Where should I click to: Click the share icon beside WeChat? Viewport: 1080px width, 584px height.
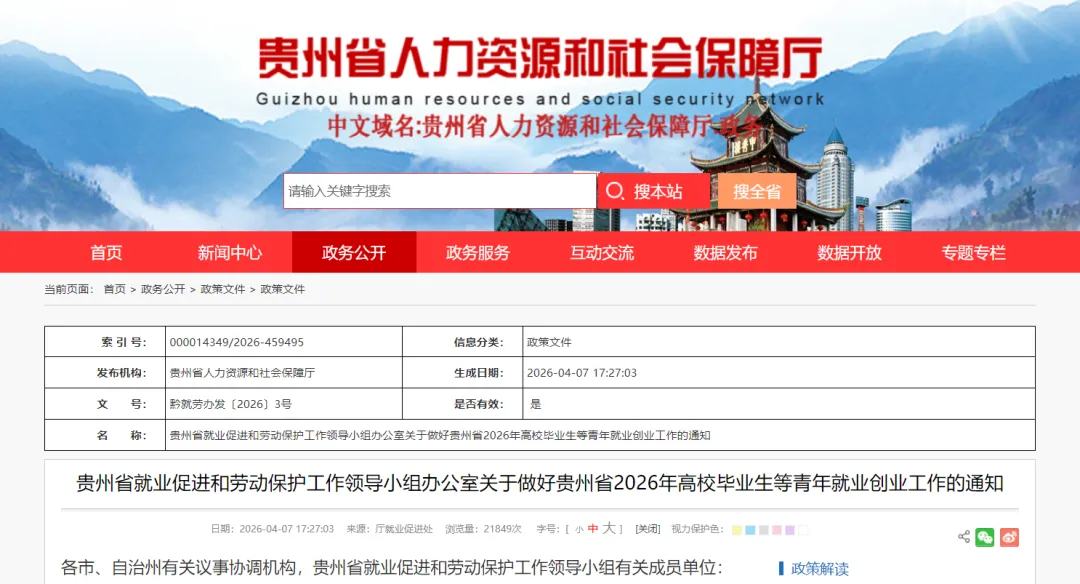pyautogui.click(x=964, y=537)
